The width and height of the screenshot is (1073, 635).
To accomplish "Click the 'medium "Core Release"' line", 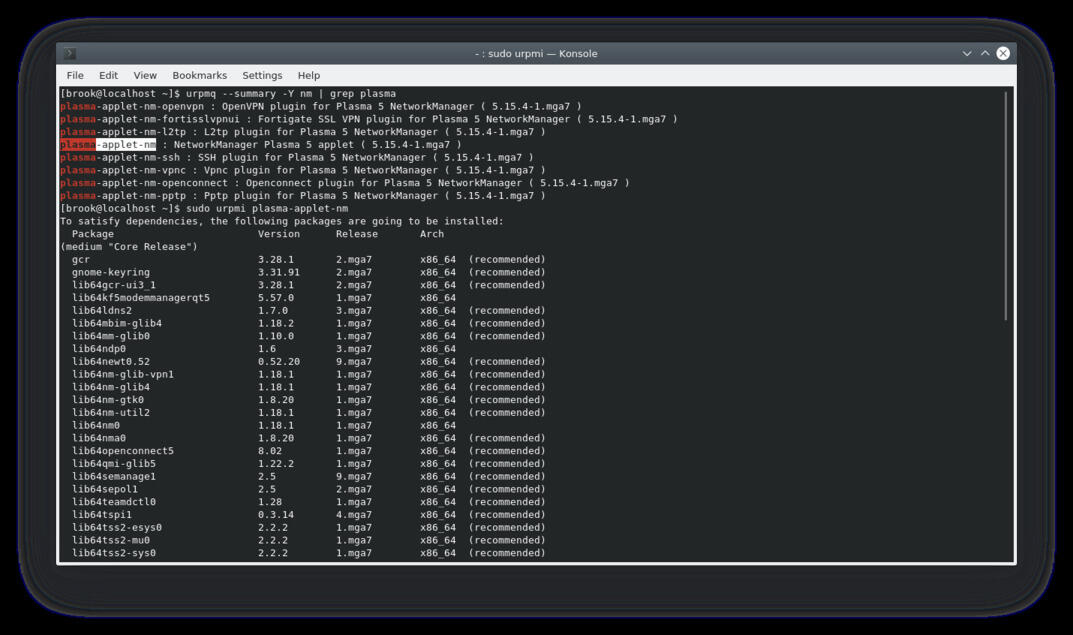I will coord(129,247).
